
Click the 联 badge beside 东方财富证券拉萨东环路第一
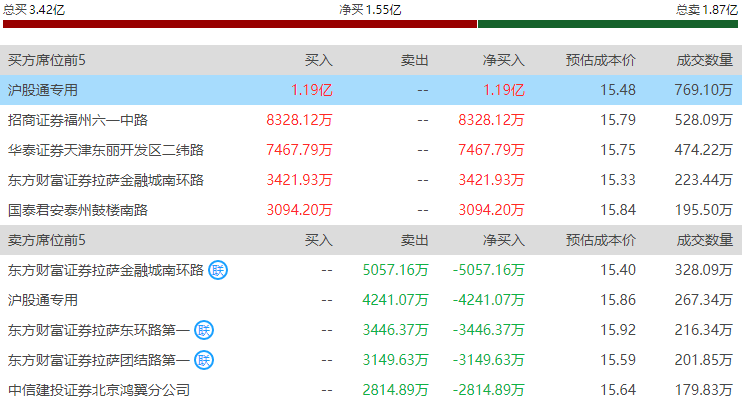[x=204, y=330]
